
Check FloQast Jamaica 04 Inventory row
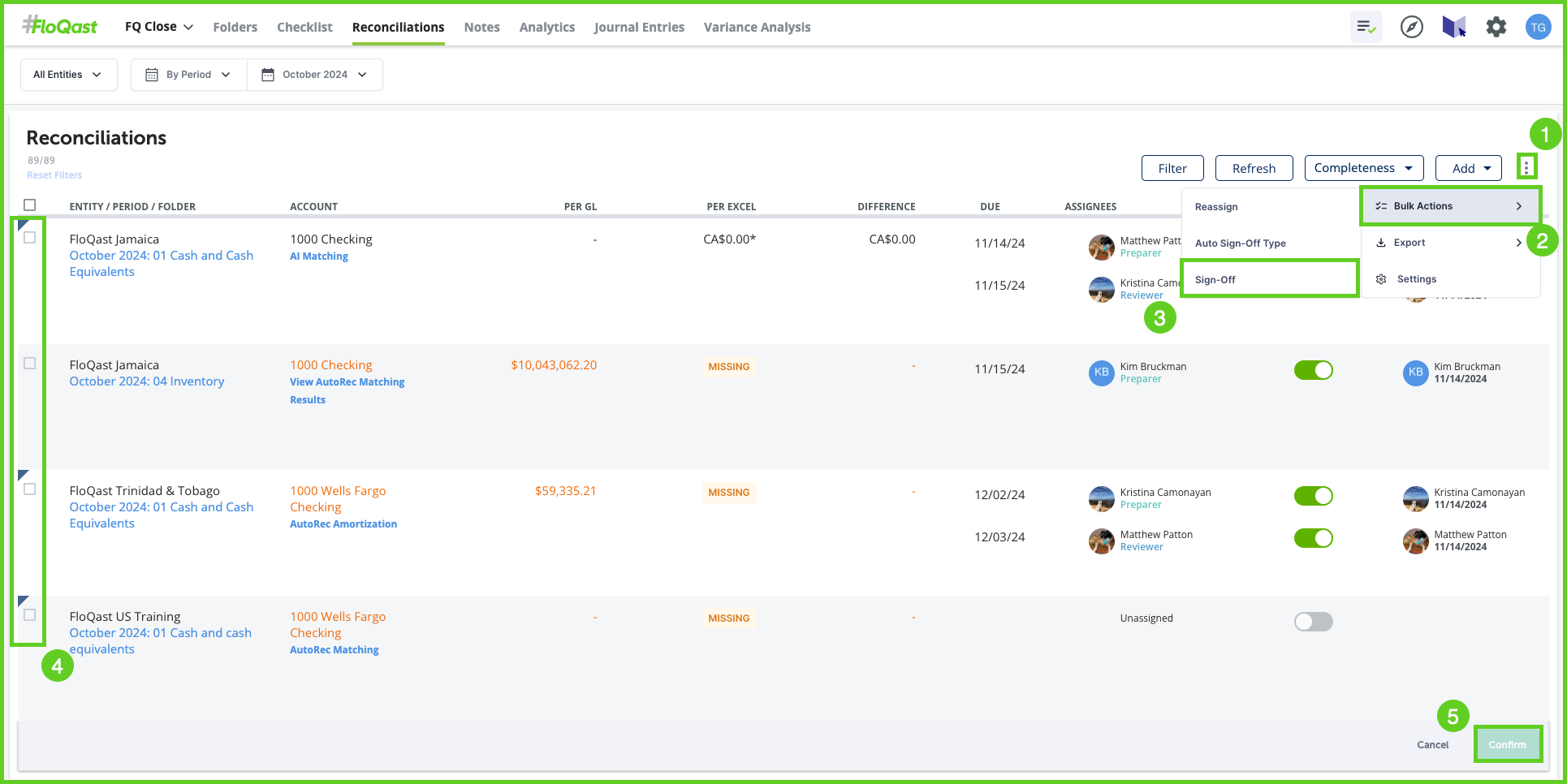point(30,364)
